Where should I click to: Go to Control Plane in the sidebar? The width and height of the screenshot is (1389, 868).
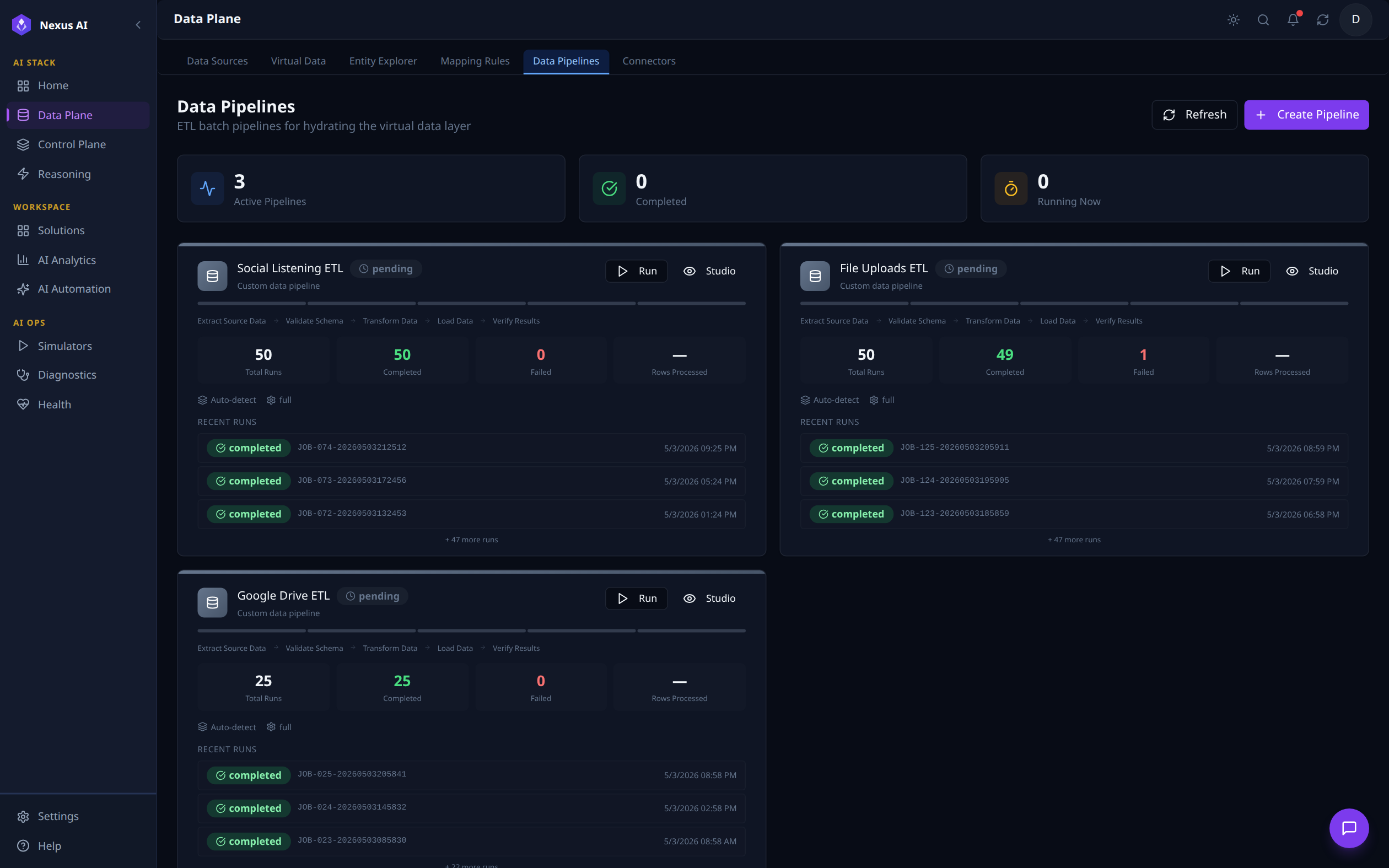click(x=78, y=144)
